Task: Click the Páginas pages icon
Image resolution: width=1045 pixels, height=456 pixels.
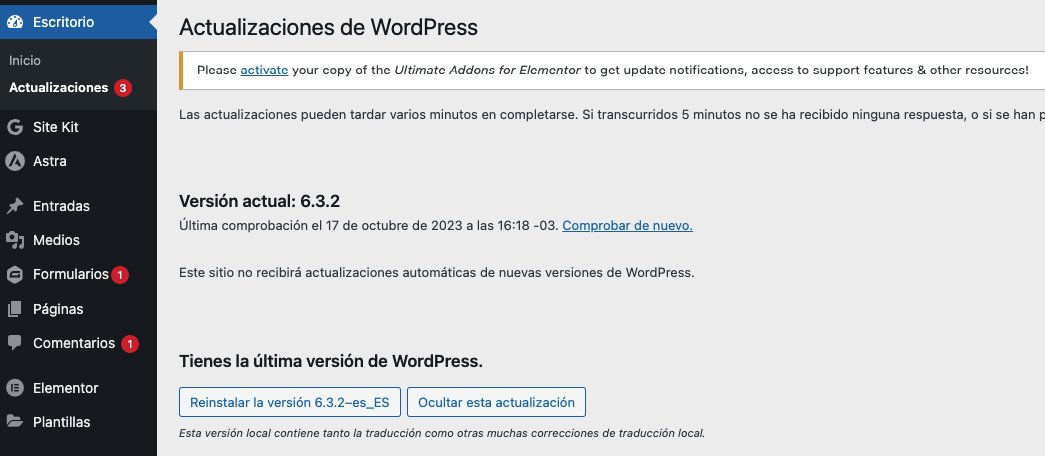Action: click(15, 309)
